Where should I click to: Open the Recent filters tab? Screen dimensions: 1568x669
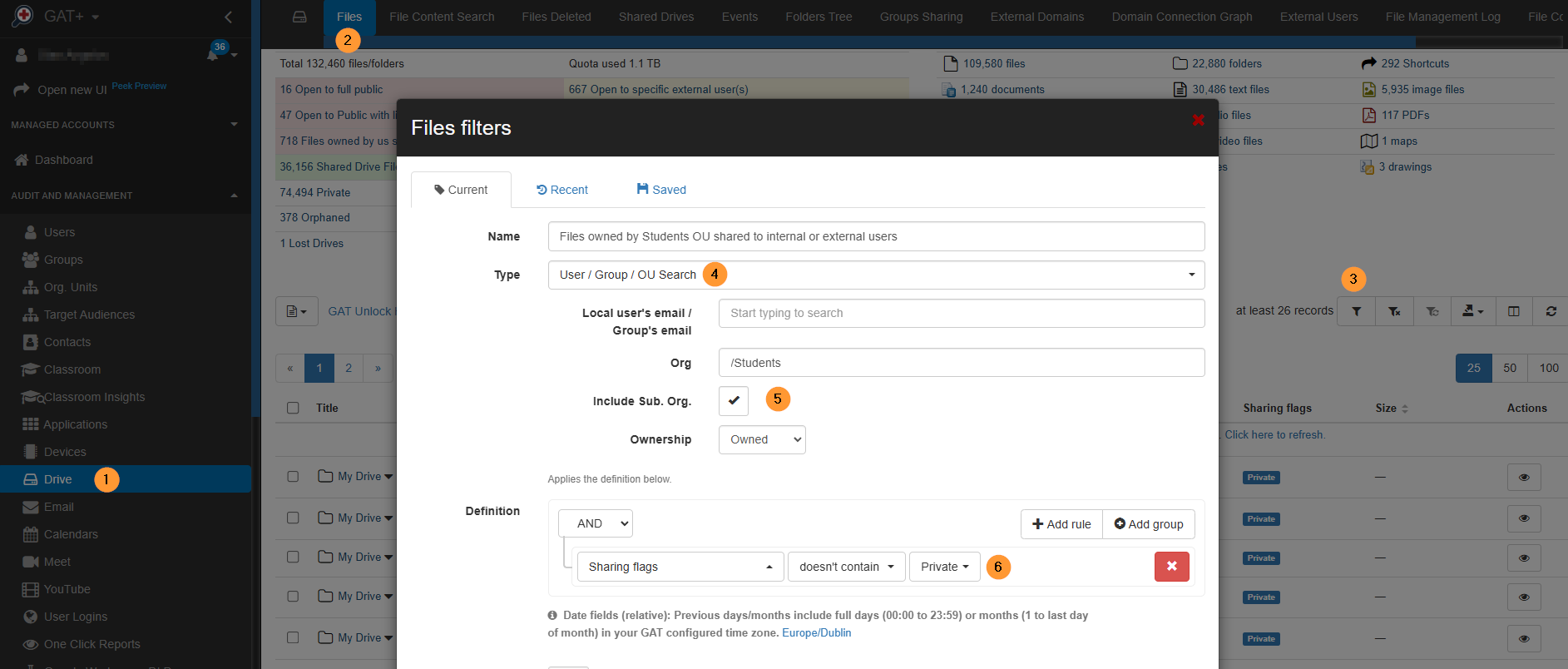coord(562,190)
